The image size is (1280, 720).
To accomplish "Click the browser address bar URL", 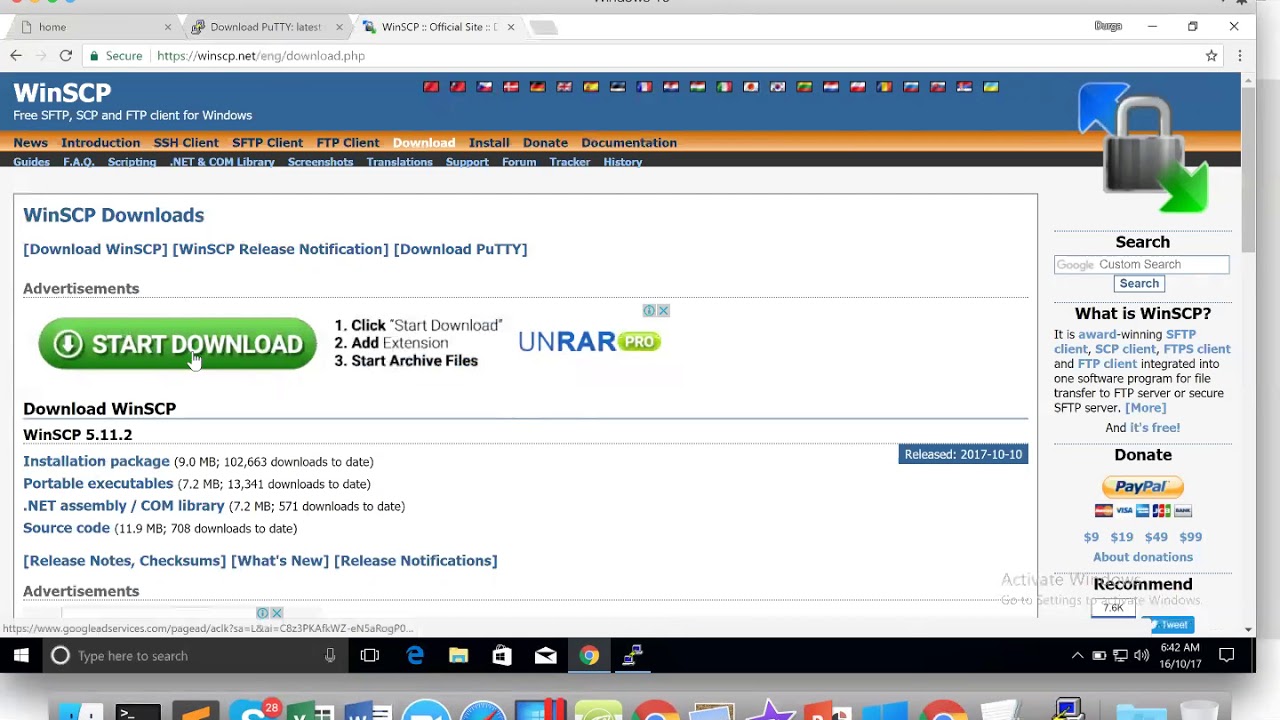I will click(x=261, y=56).
